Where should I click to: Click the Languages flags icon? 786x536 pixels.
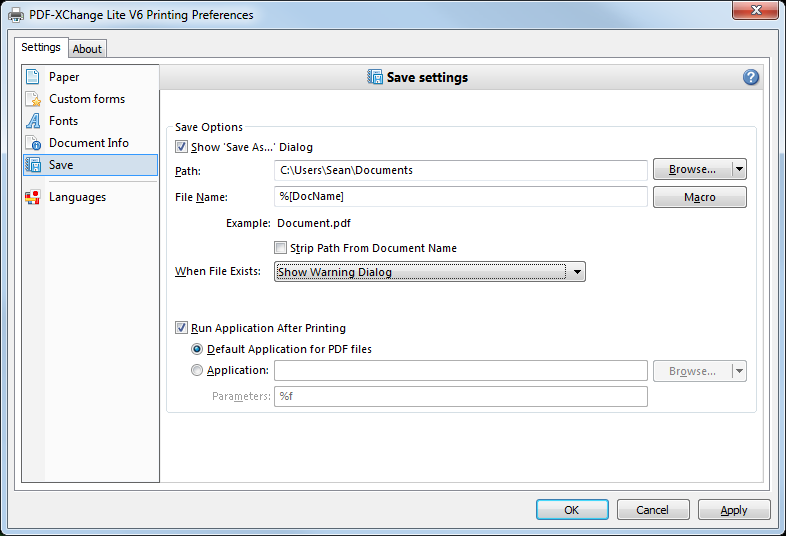33,197
